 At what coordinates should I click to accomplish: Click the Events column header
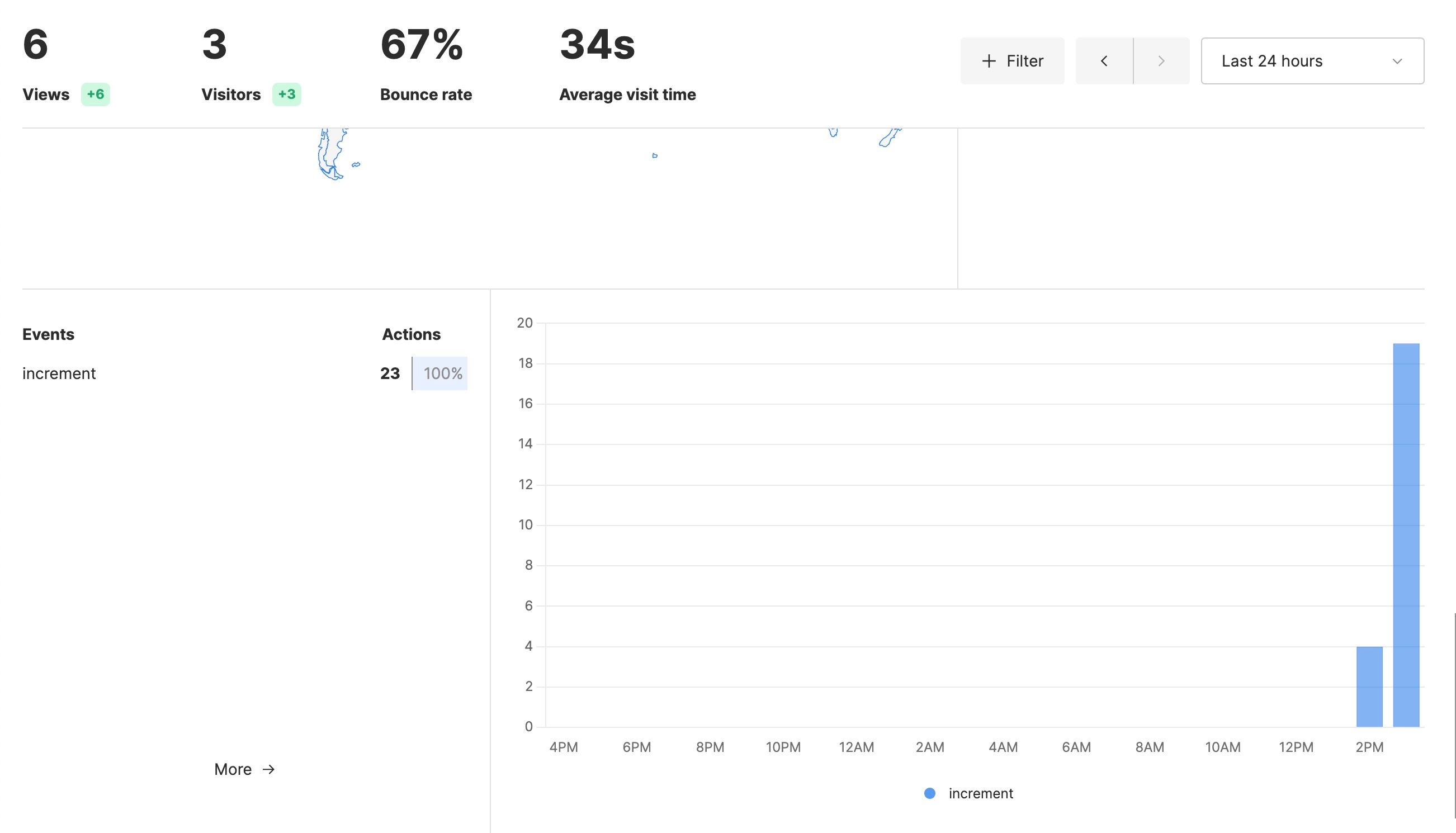pyautogui.click(x=48, y=334)
